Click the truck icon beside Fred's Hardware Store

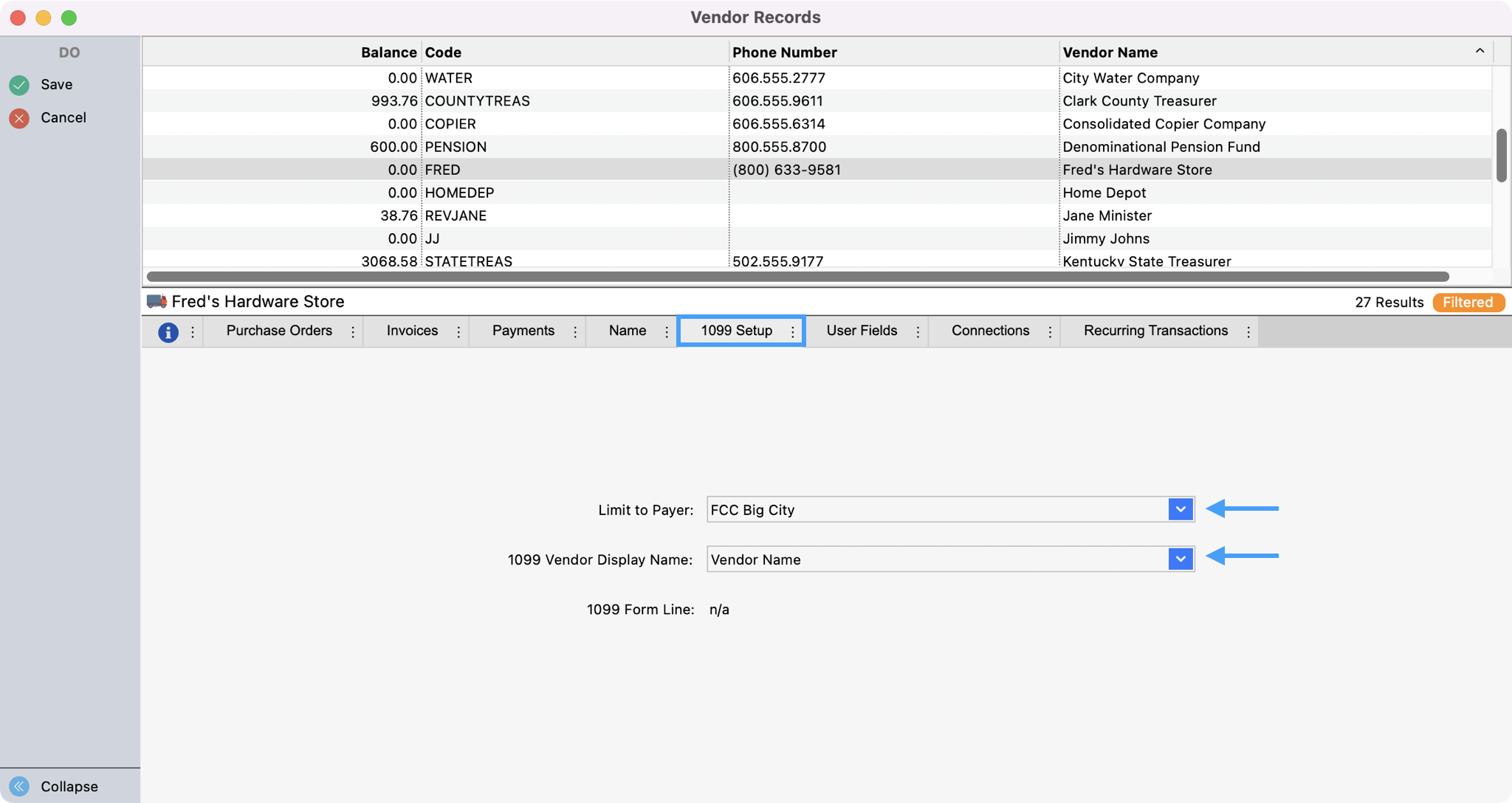157,301
